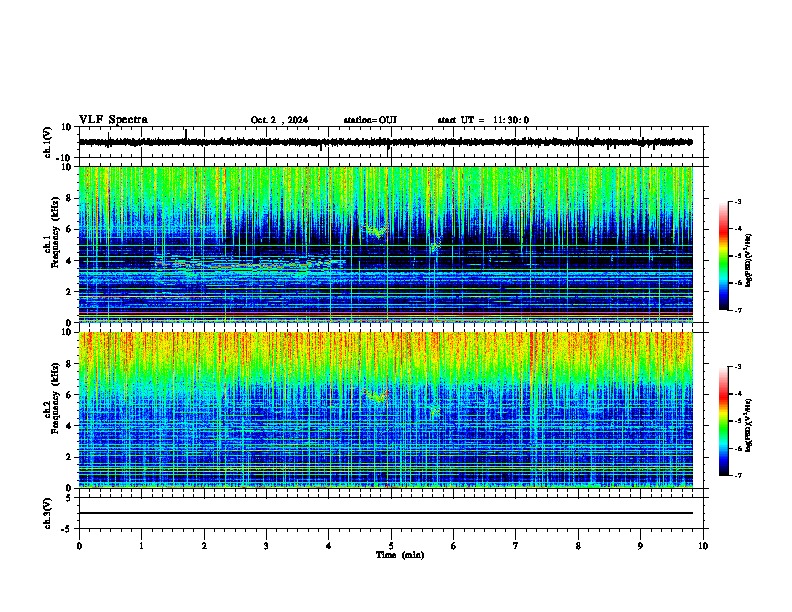Click the time axis tick label "9"

[x=640, y=546]
